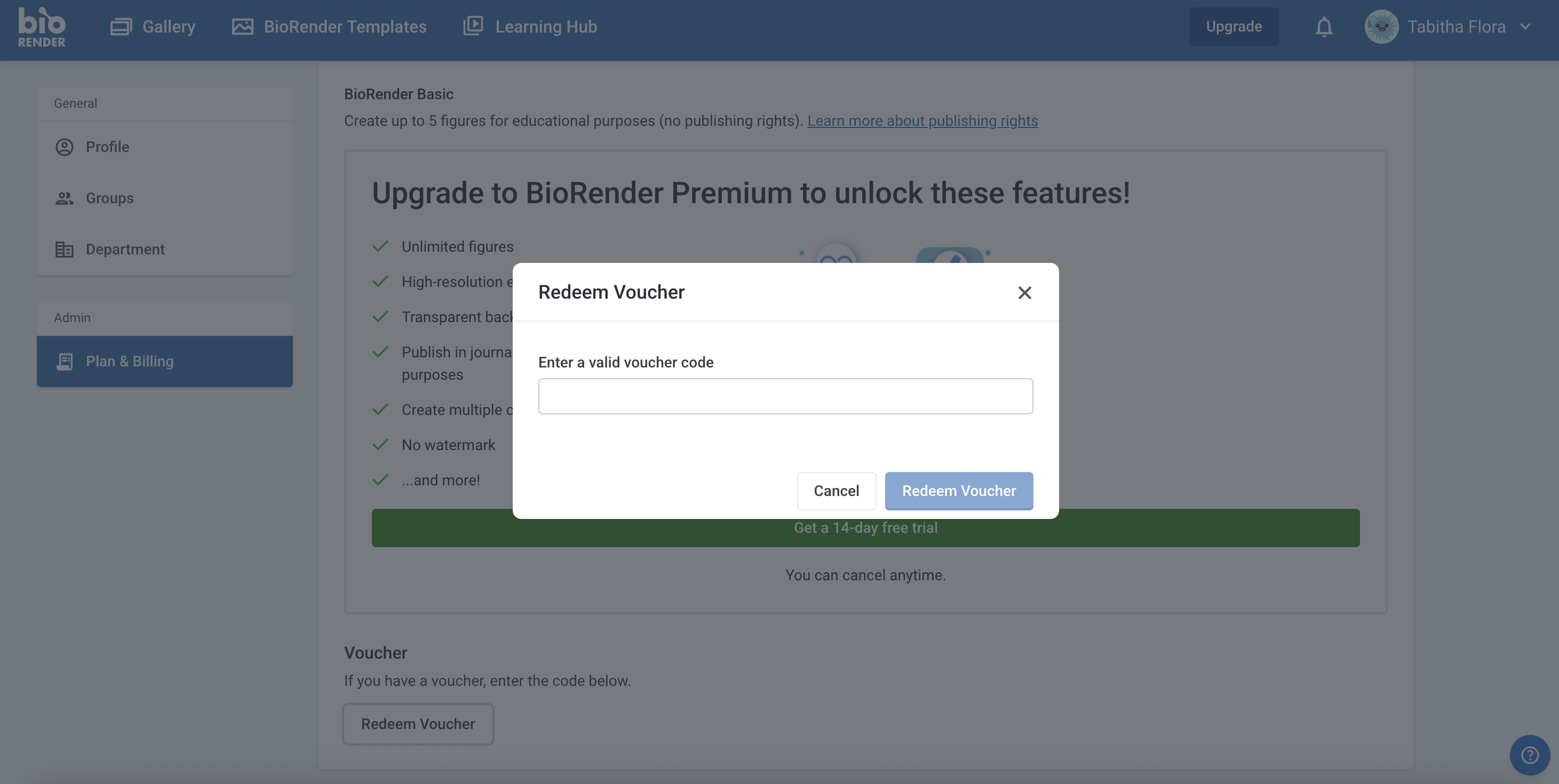Open the help widget
Image resolution: width=1559 pixels, height=784 pixels.
pyautogui.click(x=1529, y=754)
